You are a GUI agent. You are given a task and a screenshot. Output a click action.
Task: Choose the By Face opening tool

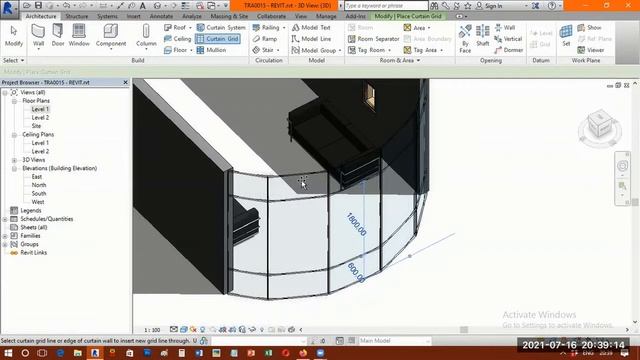465,39
